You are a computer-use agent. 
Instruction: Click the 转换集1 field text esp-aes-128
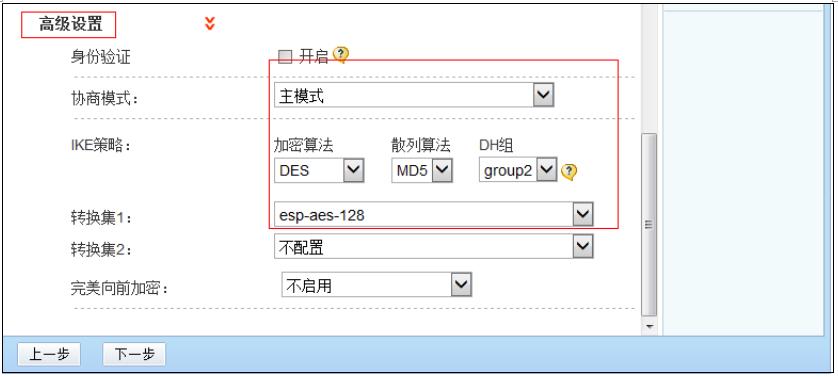pos(322,216)
